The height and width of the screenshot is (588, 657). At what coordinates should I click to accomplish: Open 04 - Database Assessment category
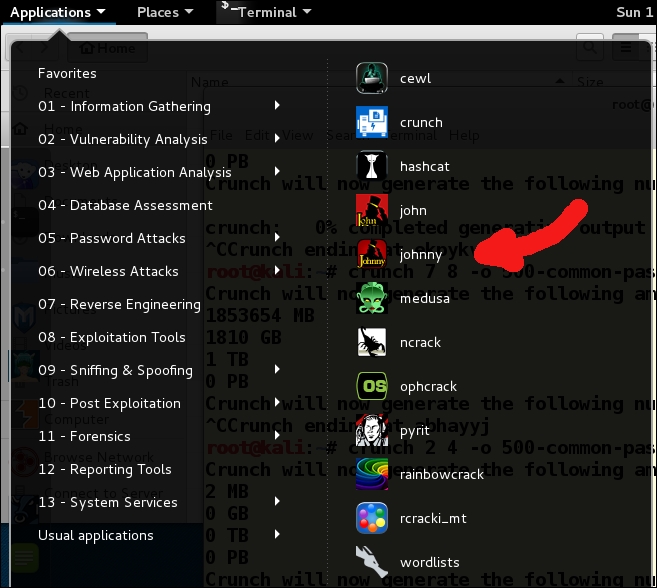(x=125, y=205)
